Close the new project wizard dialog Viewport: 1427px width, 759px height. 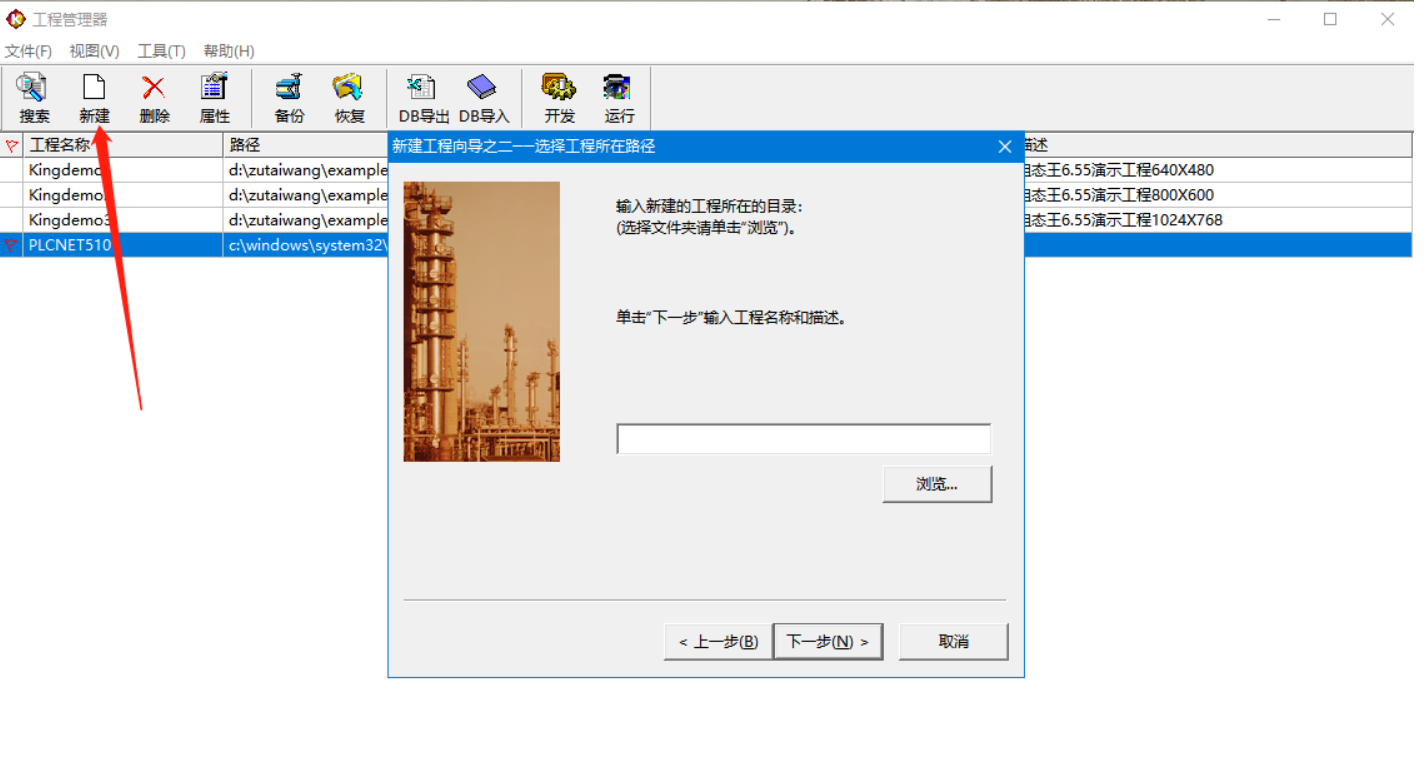click(1005, 147)
